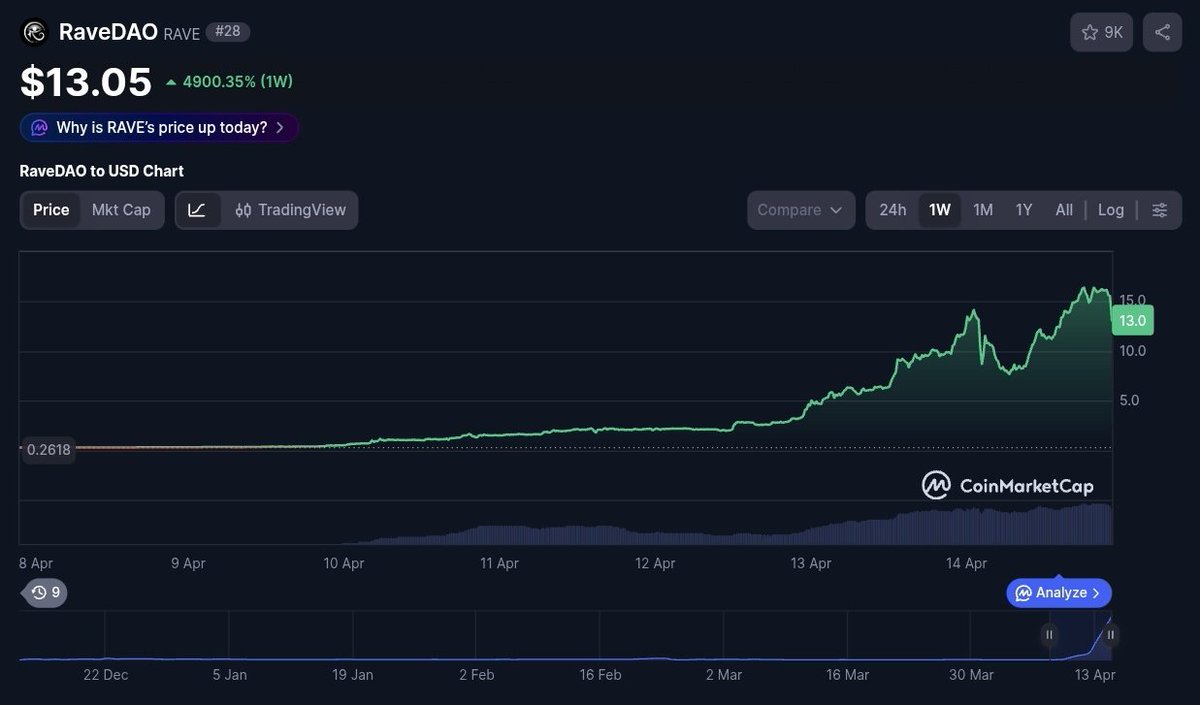This screenshot has height=705, width=1200.
Task: Click the RAVE ticker symbol text
Action: coord(182,33)
